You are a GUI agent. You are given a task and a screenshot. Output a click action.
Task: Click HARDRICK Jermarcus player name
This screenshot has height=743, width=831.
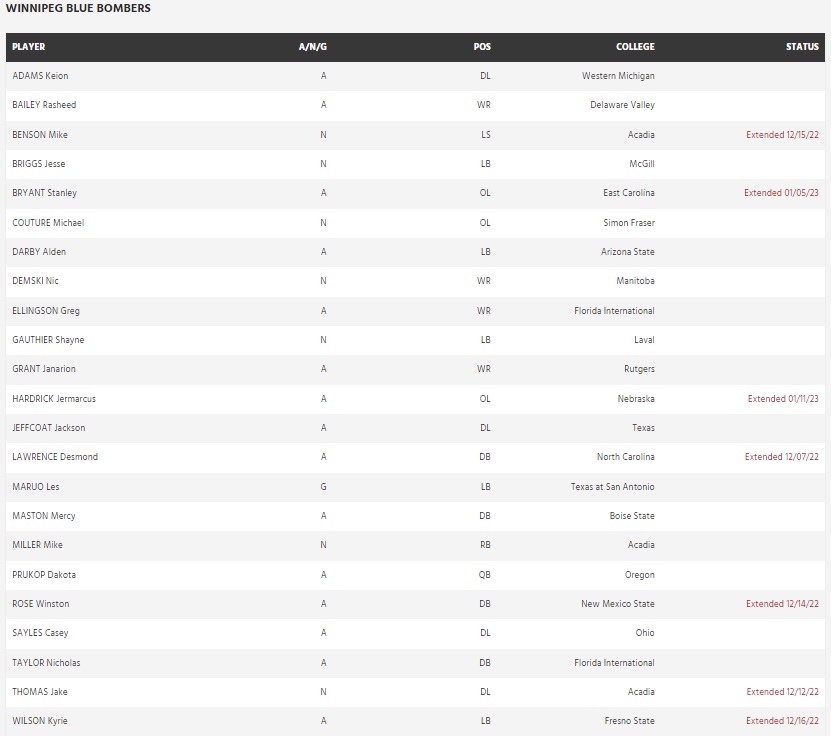click(x=54, y=399)
